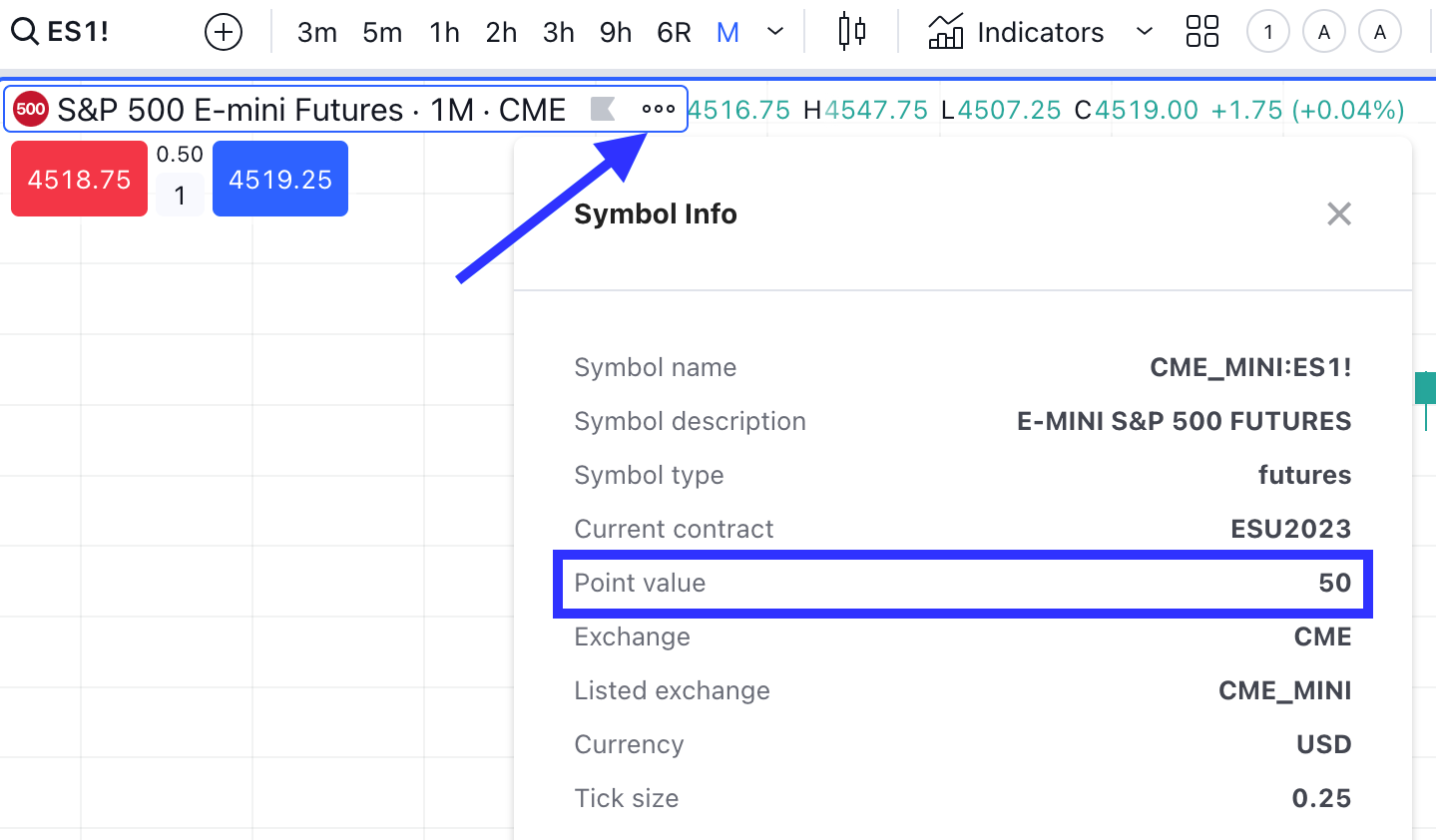Expand the Indicators favorites dropdown arrow
Image resolution: width=1436 pixels, height=840 pixels.
(1145, 32)
